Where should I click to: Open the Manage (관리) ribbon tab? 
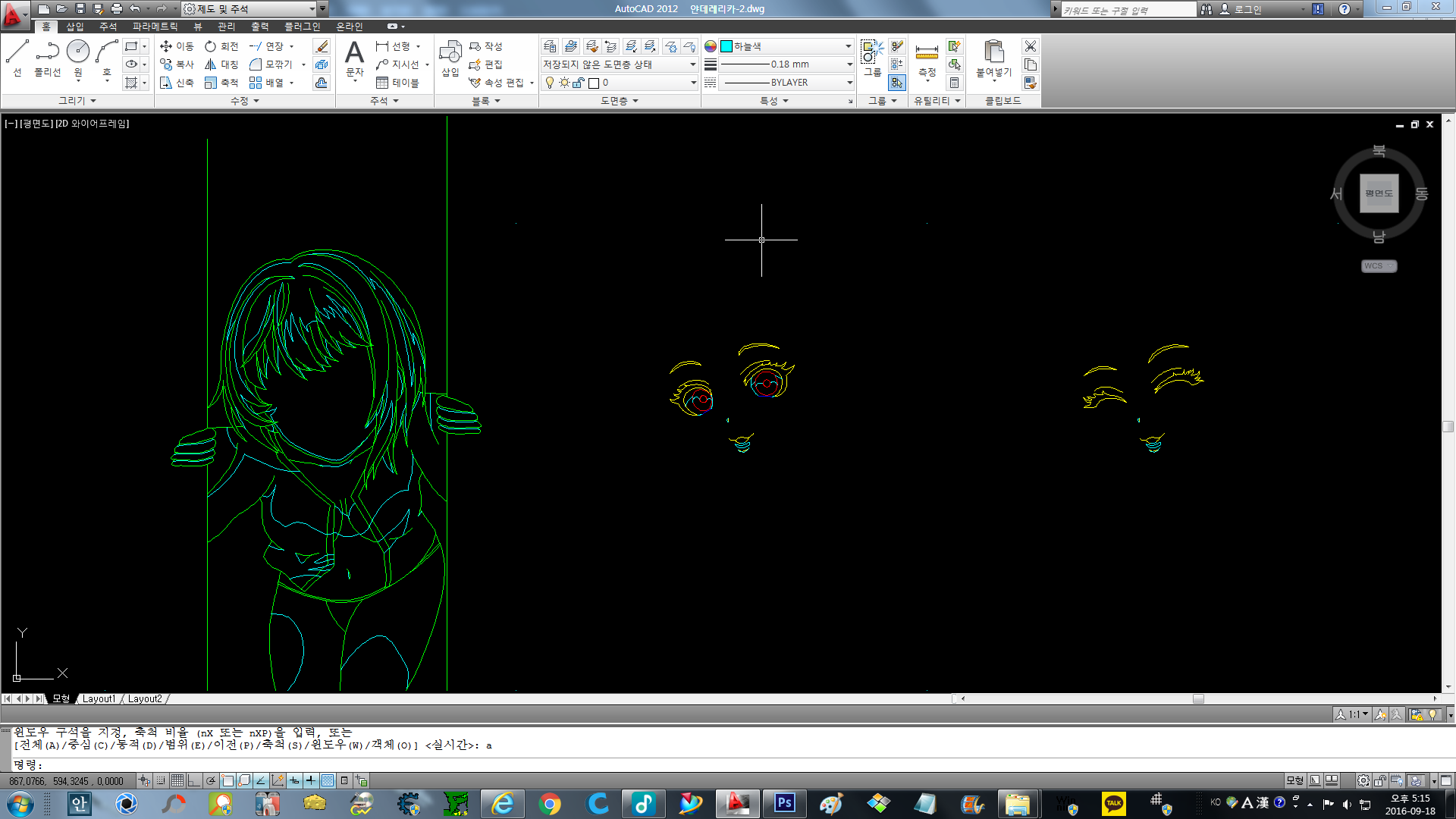[227, 27]
